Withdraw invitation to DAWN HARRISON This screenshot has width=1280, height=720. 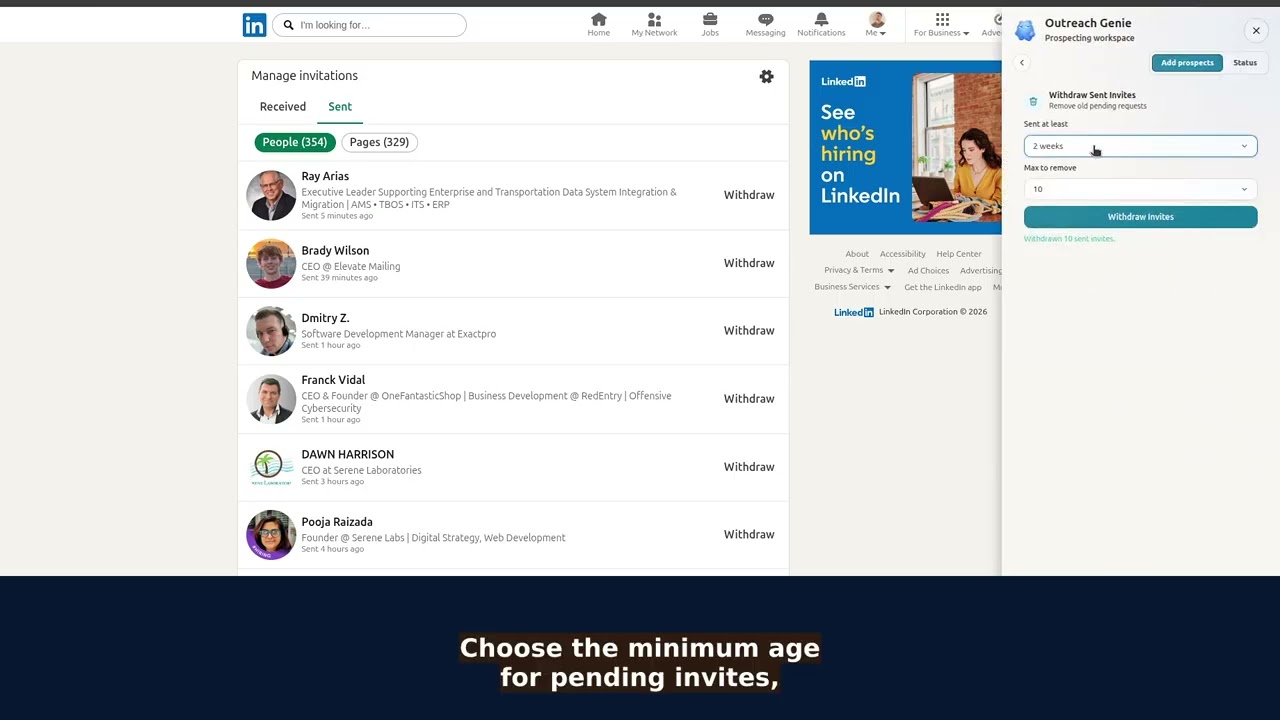tap(749, 467)
